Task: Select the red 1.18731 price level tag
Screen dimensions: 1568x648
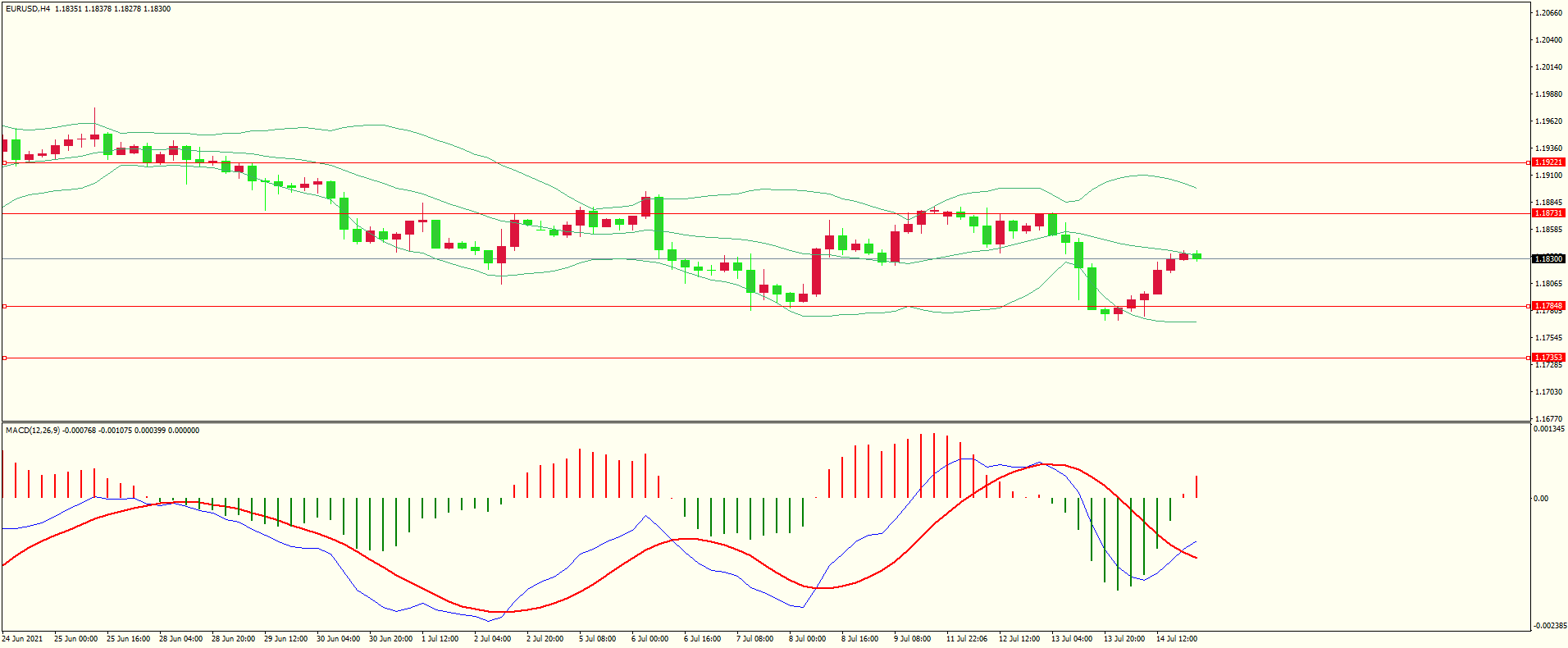Action: click(x=1548, y=213)
